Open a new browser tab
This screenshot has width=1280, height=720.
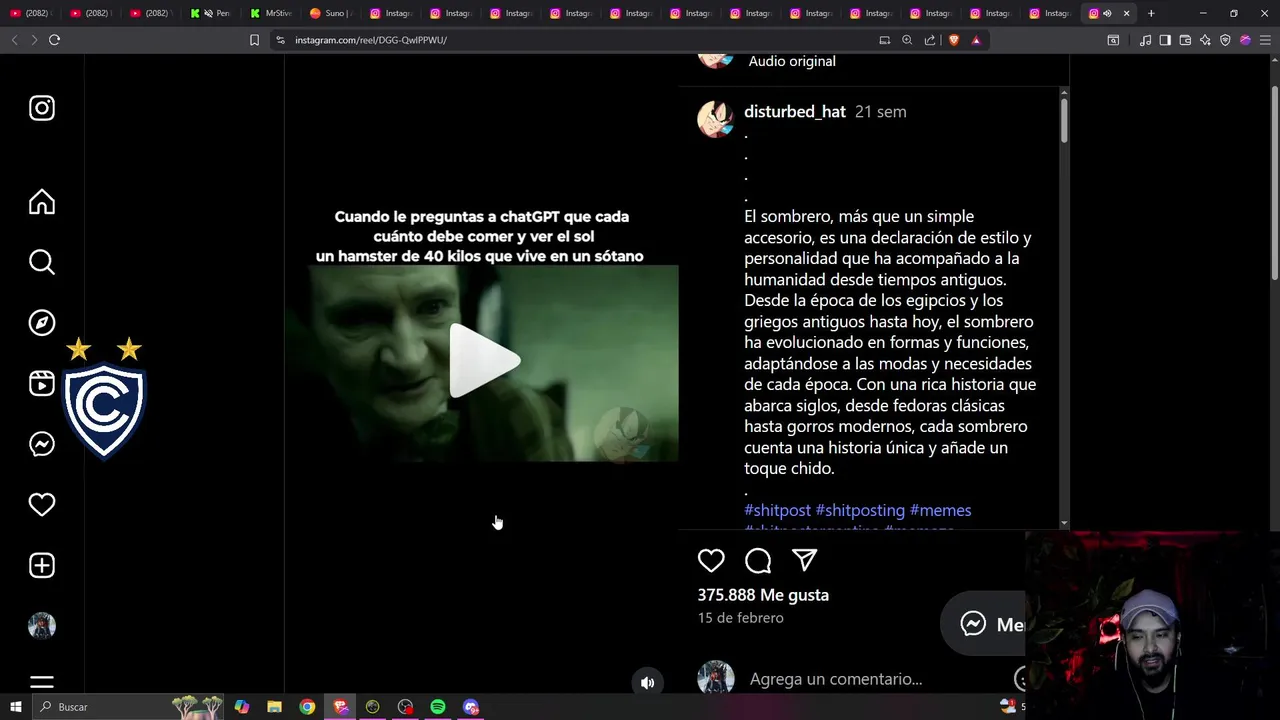click(x=1151, y=13)
